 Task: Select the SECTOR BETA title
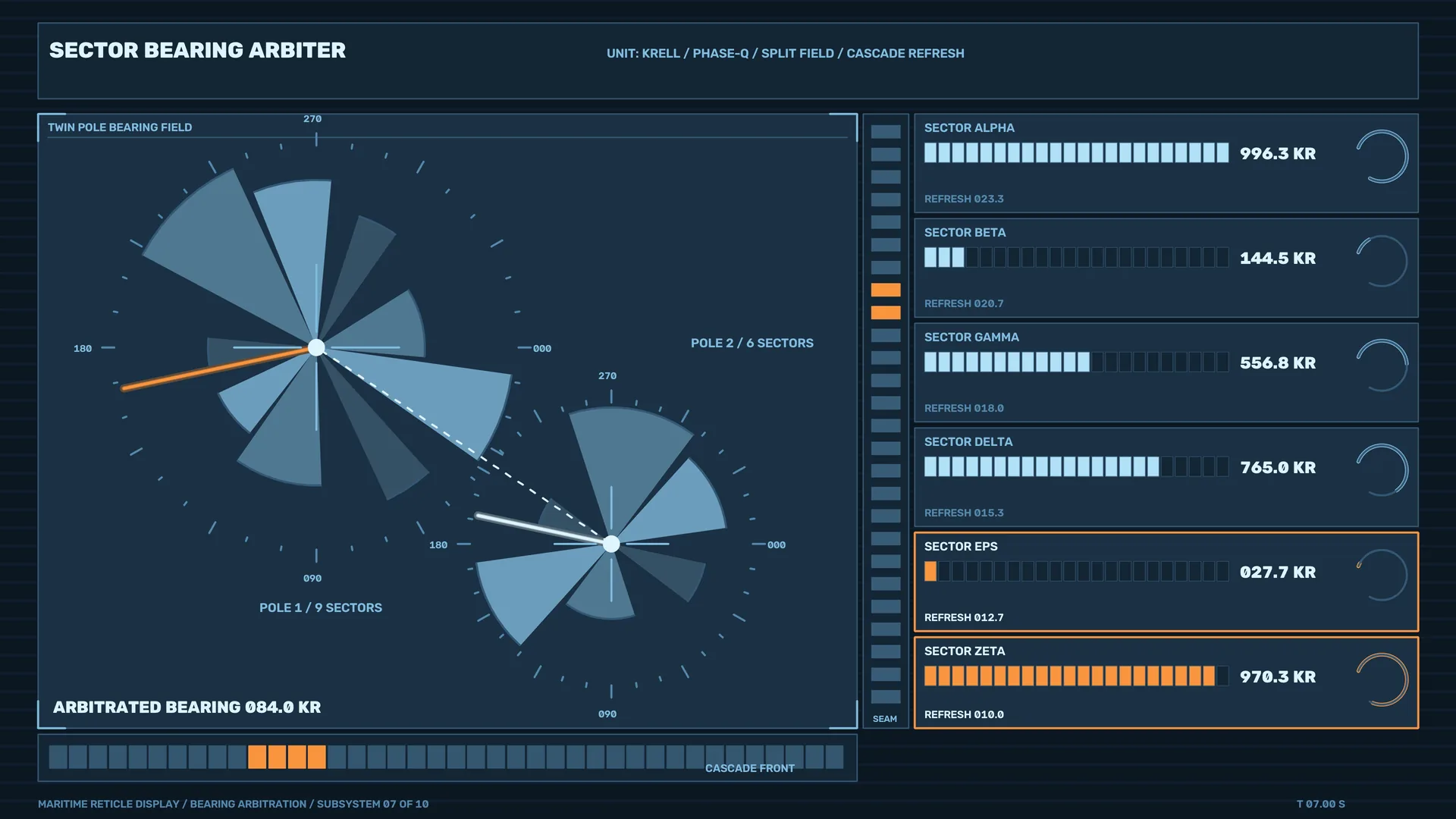point(965,233)
